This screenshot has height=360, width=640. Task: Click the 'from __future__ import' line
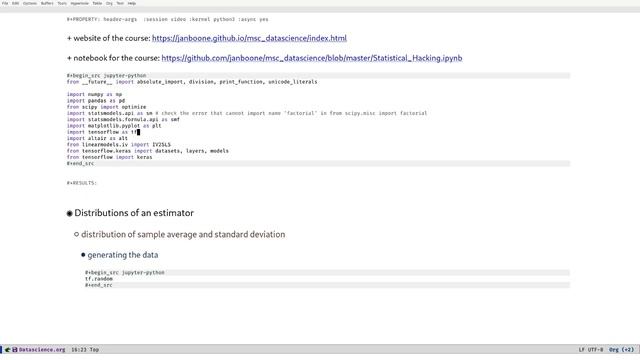pyautogui.click(x=192, y=82)
